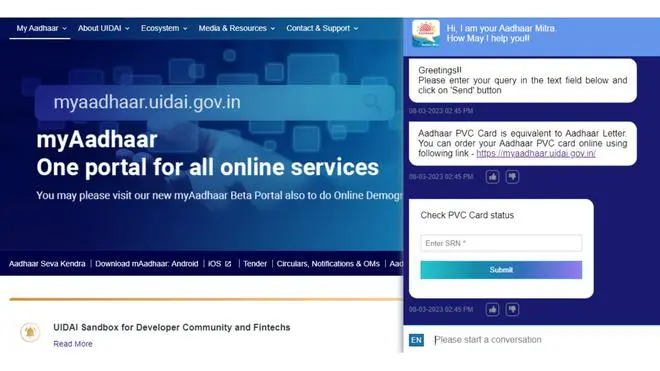Viewport: 660px width, 371px height.
Task: Expand the Contact & Support dropdown chevron
Action: (x=356, y=29)
